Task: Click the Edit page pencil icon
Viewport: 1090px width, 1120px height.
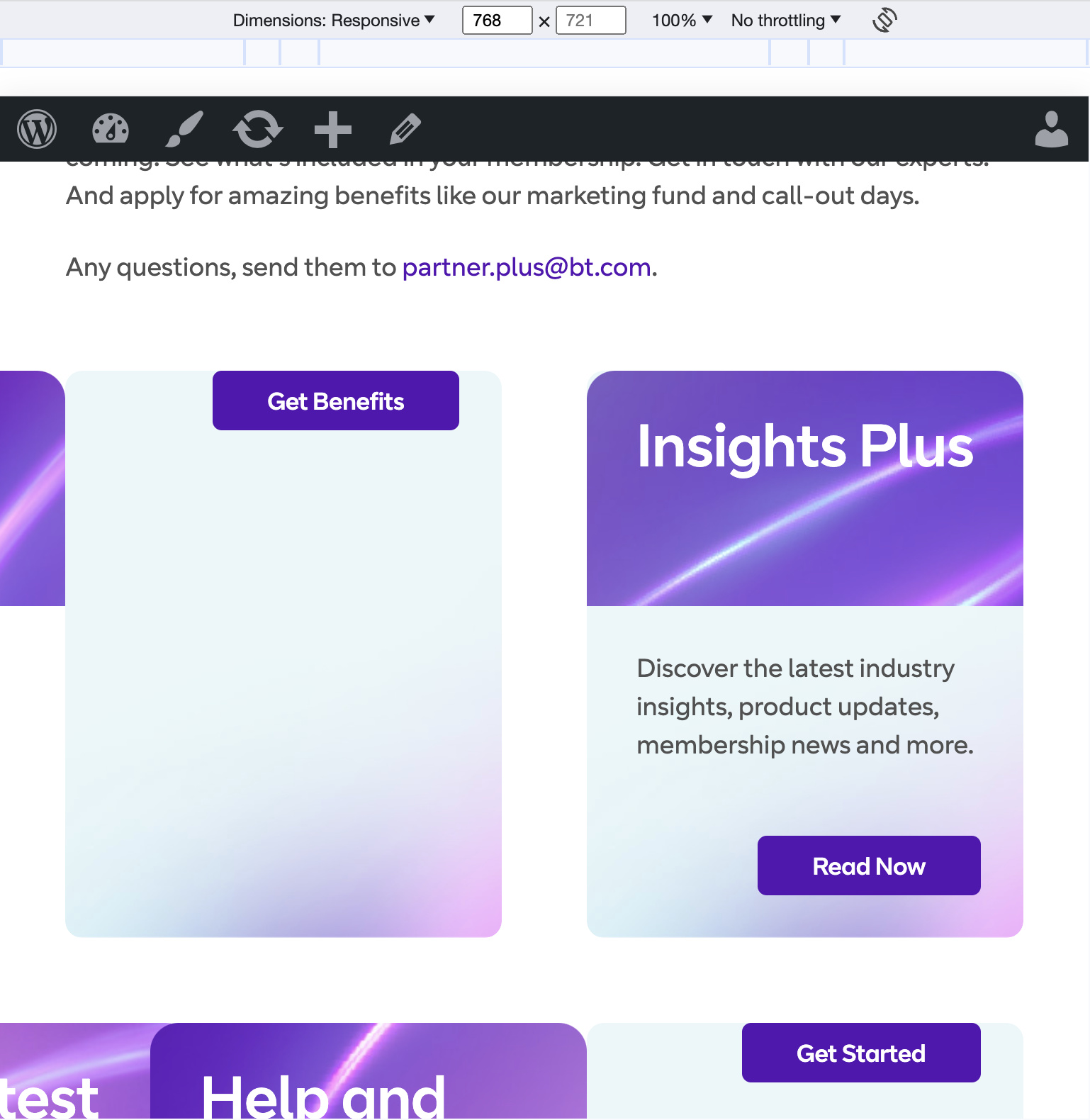Action: coord(405,130)
